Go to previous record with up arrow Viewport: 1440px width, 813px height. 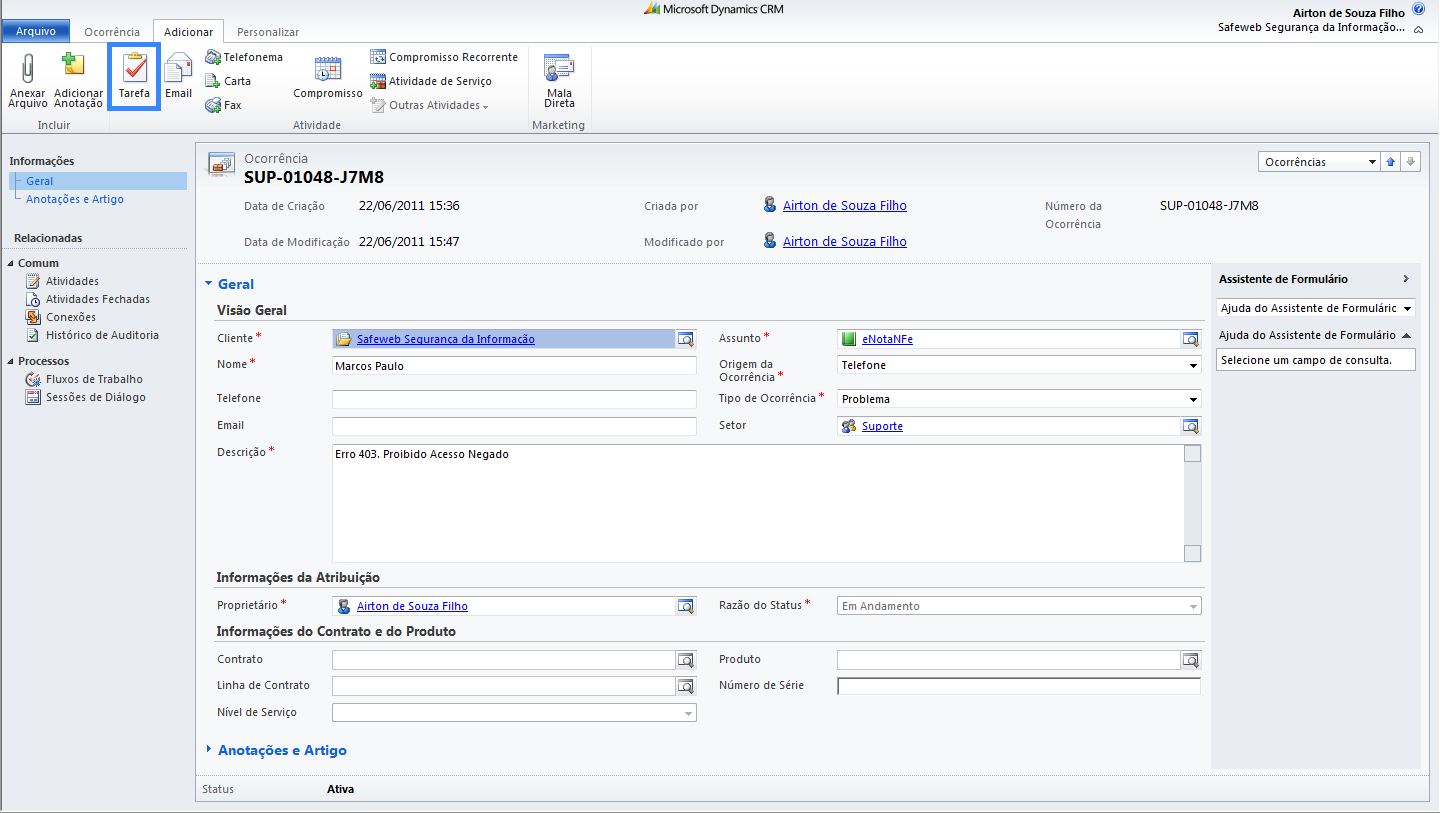pos(1390,162)
